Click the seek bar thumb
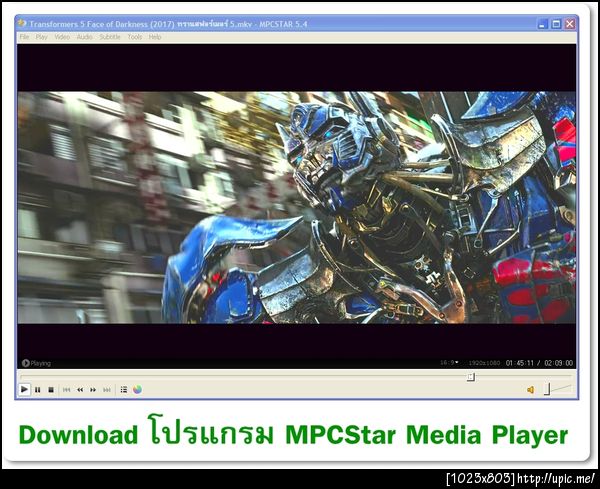This screenshot has width=600, height=489. (x=471, y=377)
